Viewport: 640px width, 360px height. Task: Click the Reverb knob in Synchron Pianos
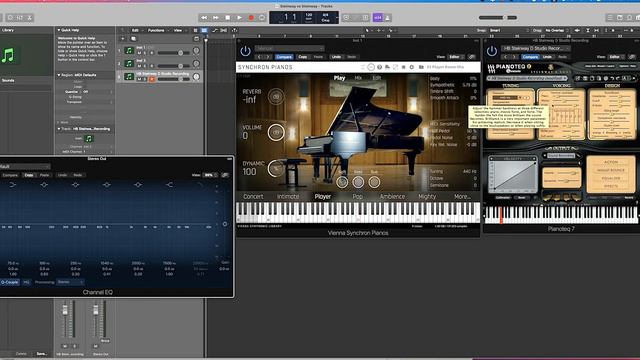coord(276,97)
